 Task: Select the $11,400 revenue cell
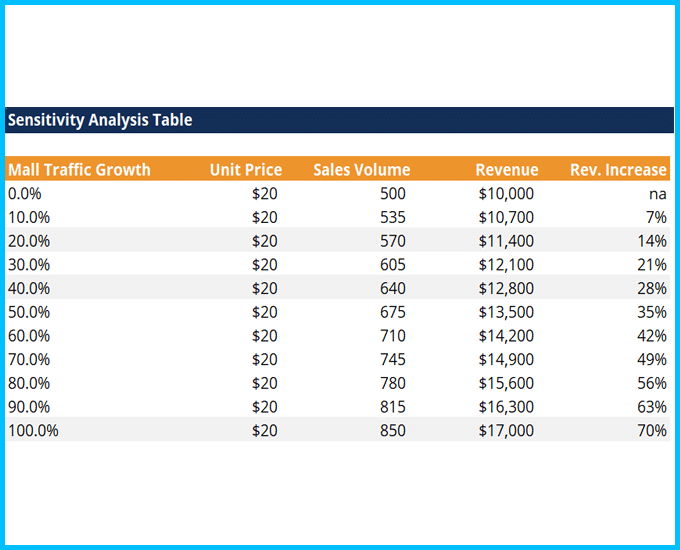(x=506, y=241)
